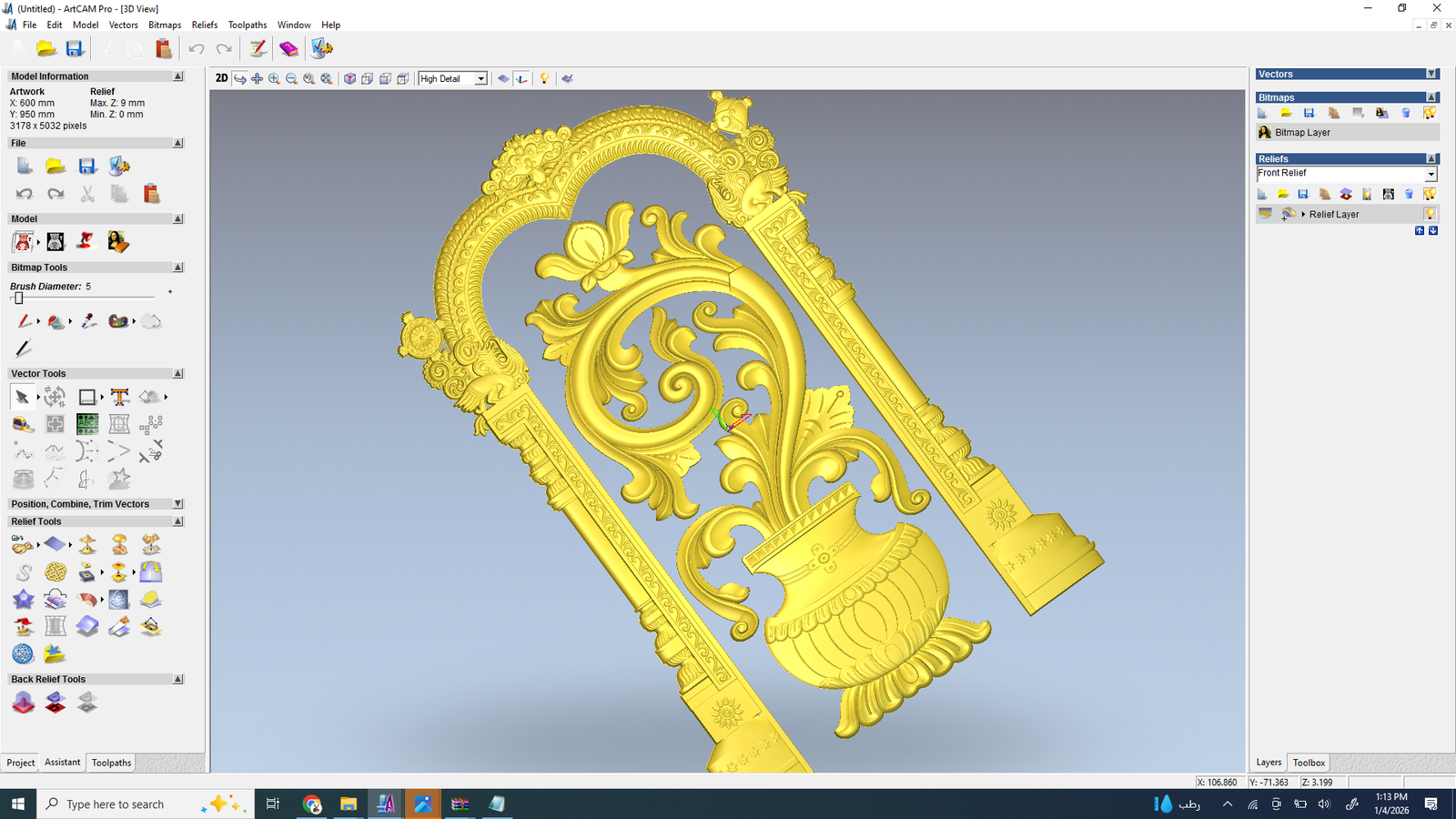Toggle all bitmap layers visibility bulbs
The height and width of the screenshot is (819, 1456).
1430,113
